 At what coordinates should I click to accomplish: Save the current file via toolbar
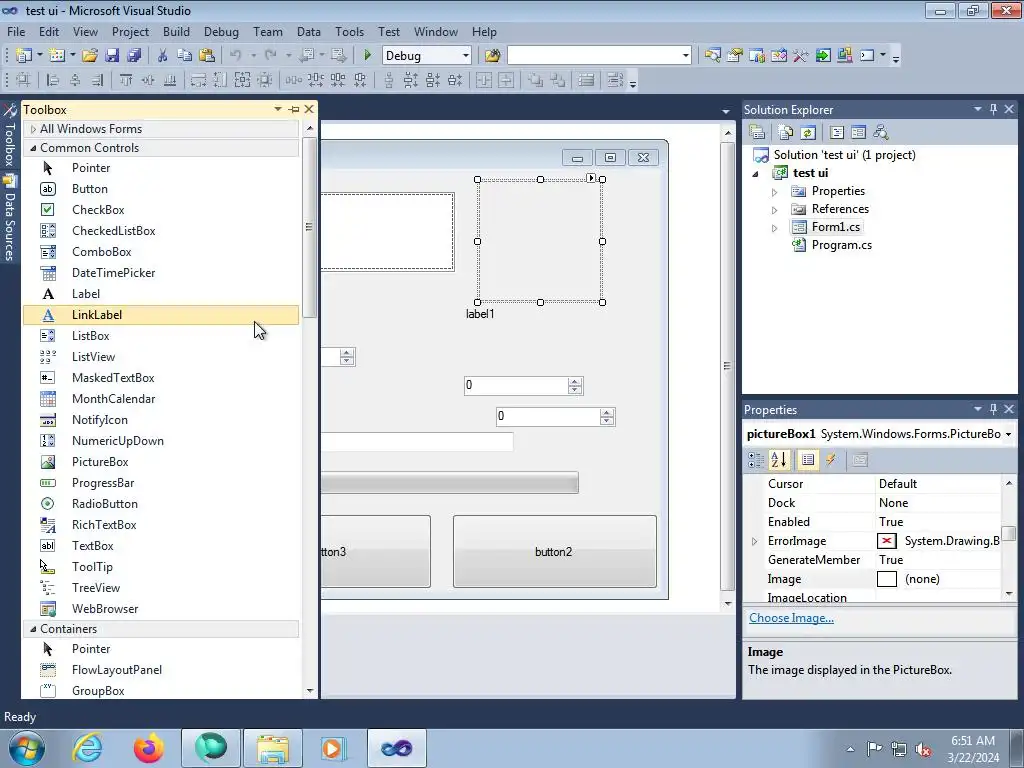tap(112, 56)
